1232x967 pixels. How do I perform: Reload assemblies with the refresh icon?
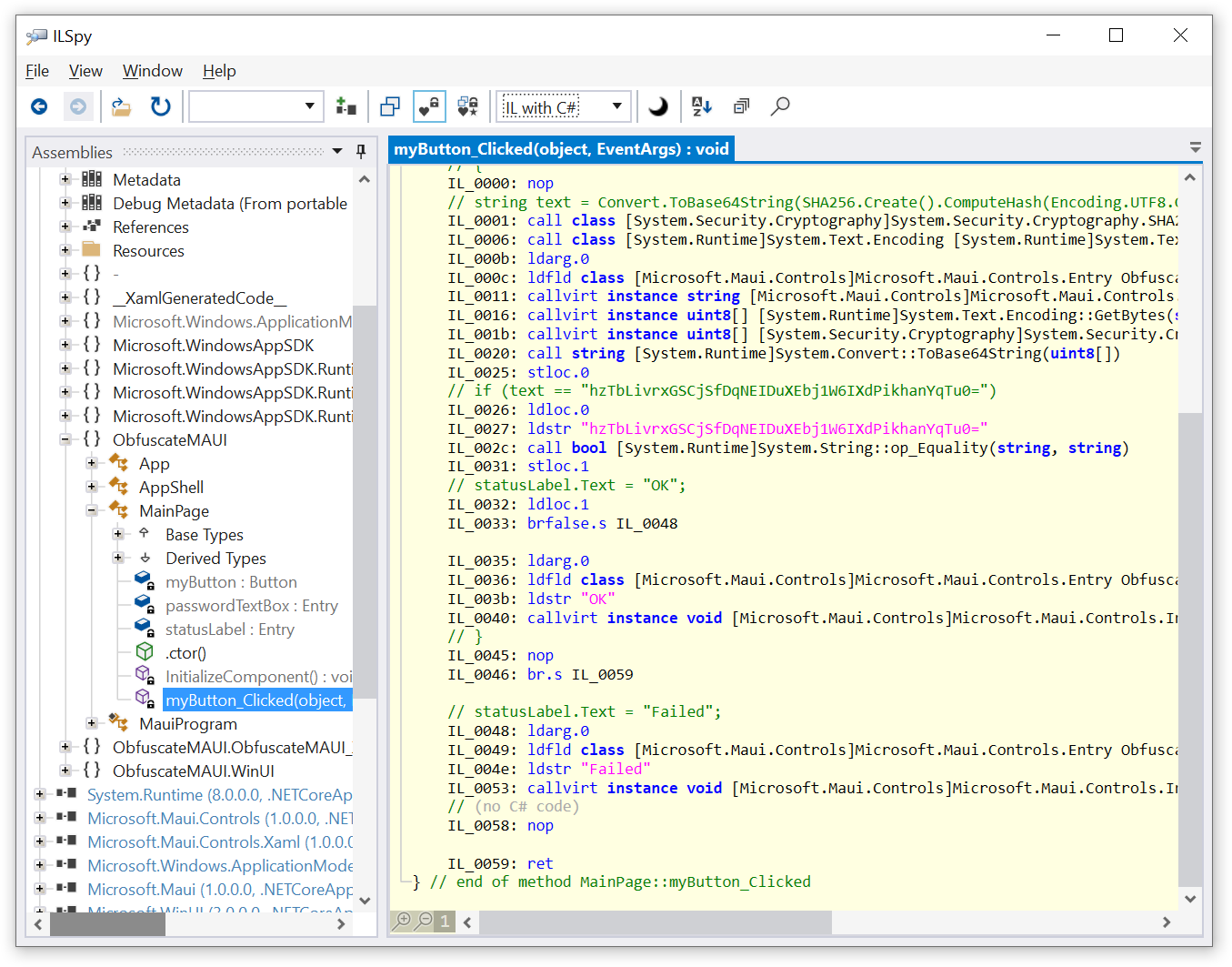160,106
